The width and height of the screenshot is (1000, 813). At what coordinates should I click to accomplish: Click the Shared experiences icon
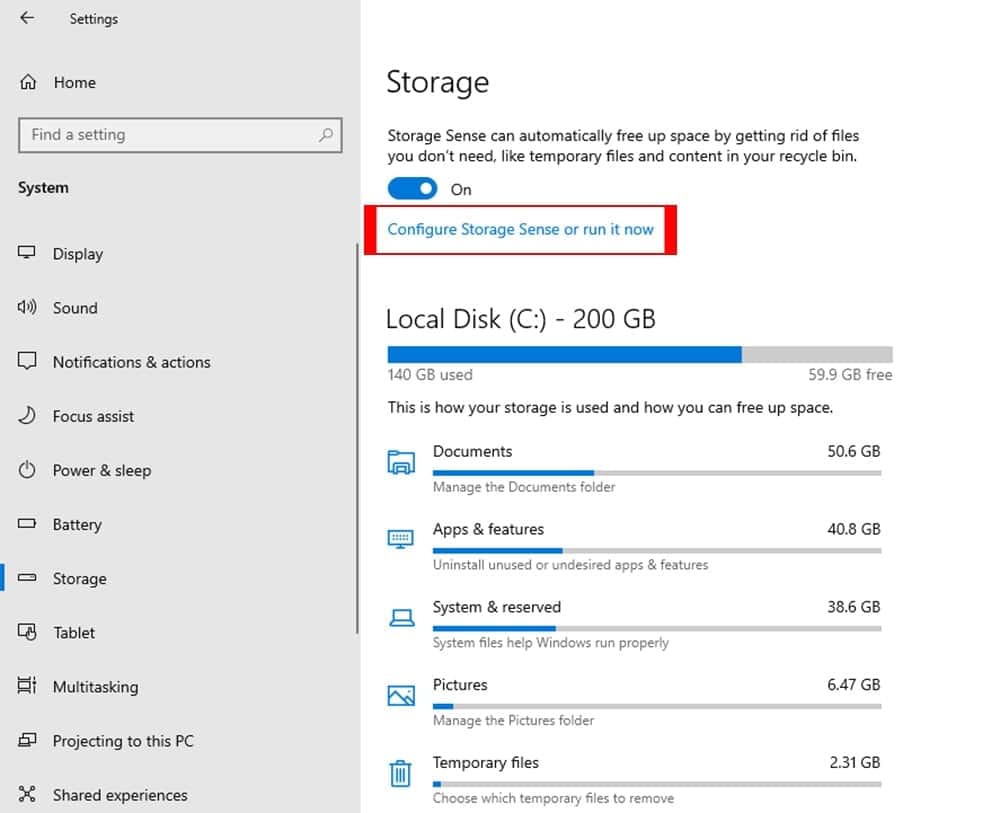[27, 794]
